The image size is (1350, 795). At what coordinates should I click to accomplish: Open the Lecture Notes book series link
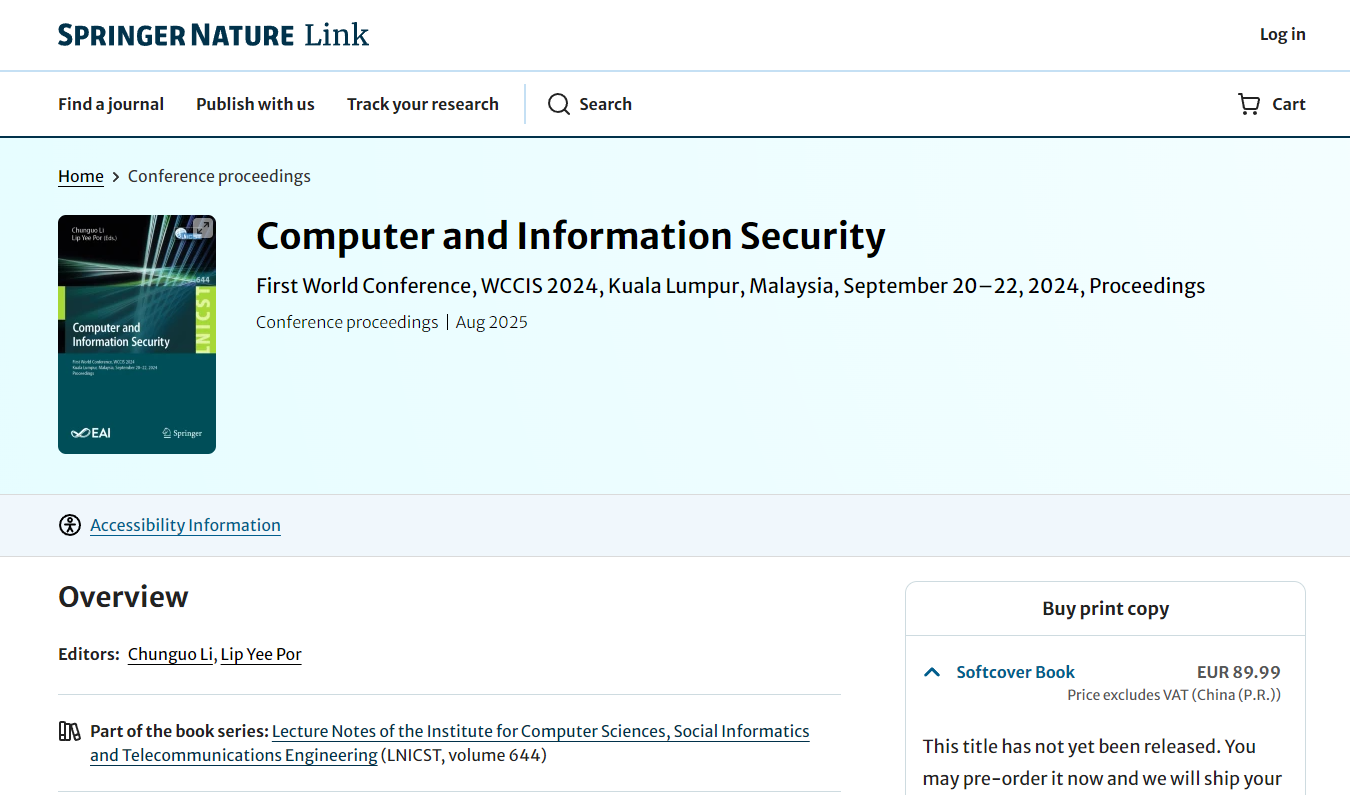point(450,743)
